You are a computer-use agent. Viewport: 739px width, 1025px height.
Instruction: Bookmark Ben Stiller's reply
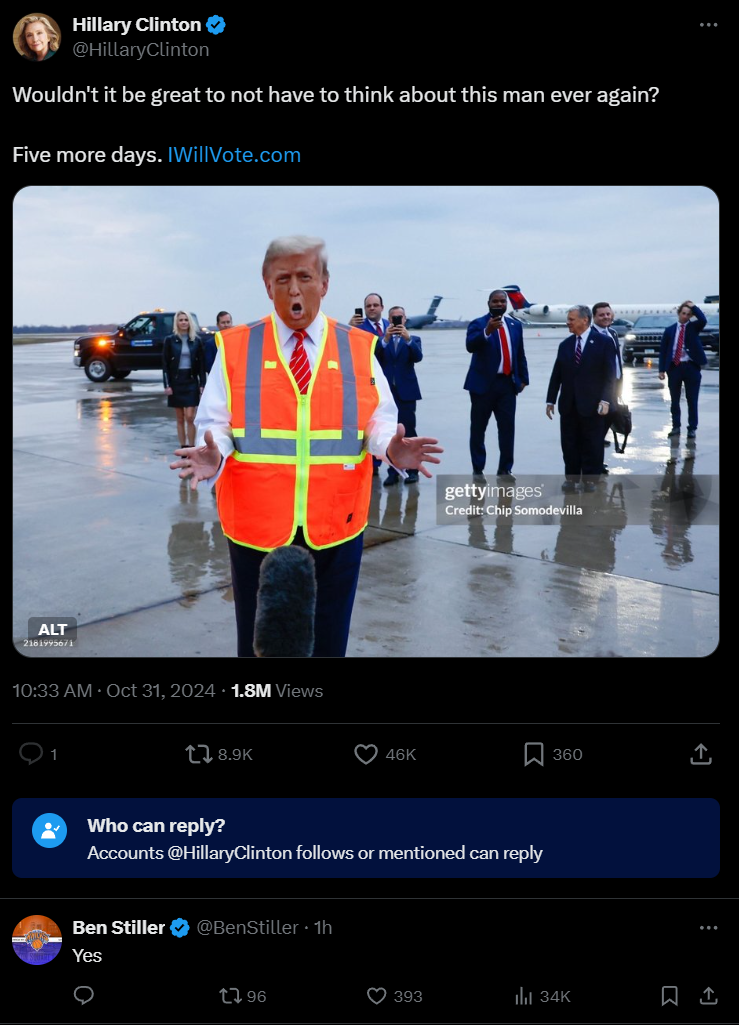coord(669,996)
